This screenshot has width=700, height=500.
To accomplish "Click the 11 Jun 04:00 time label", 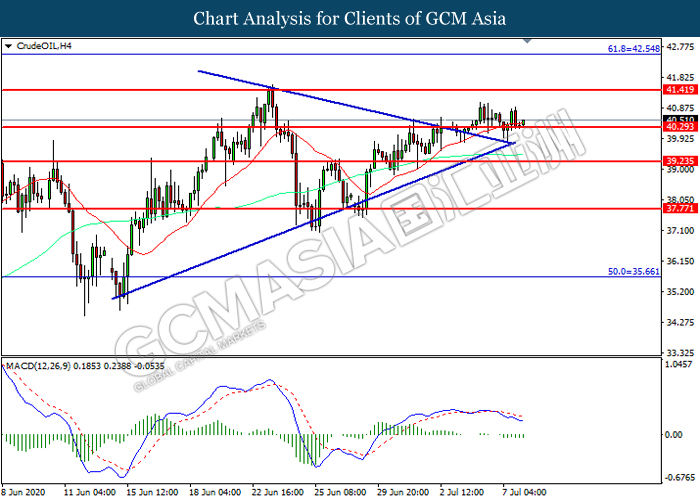I will tap(90, 492).
